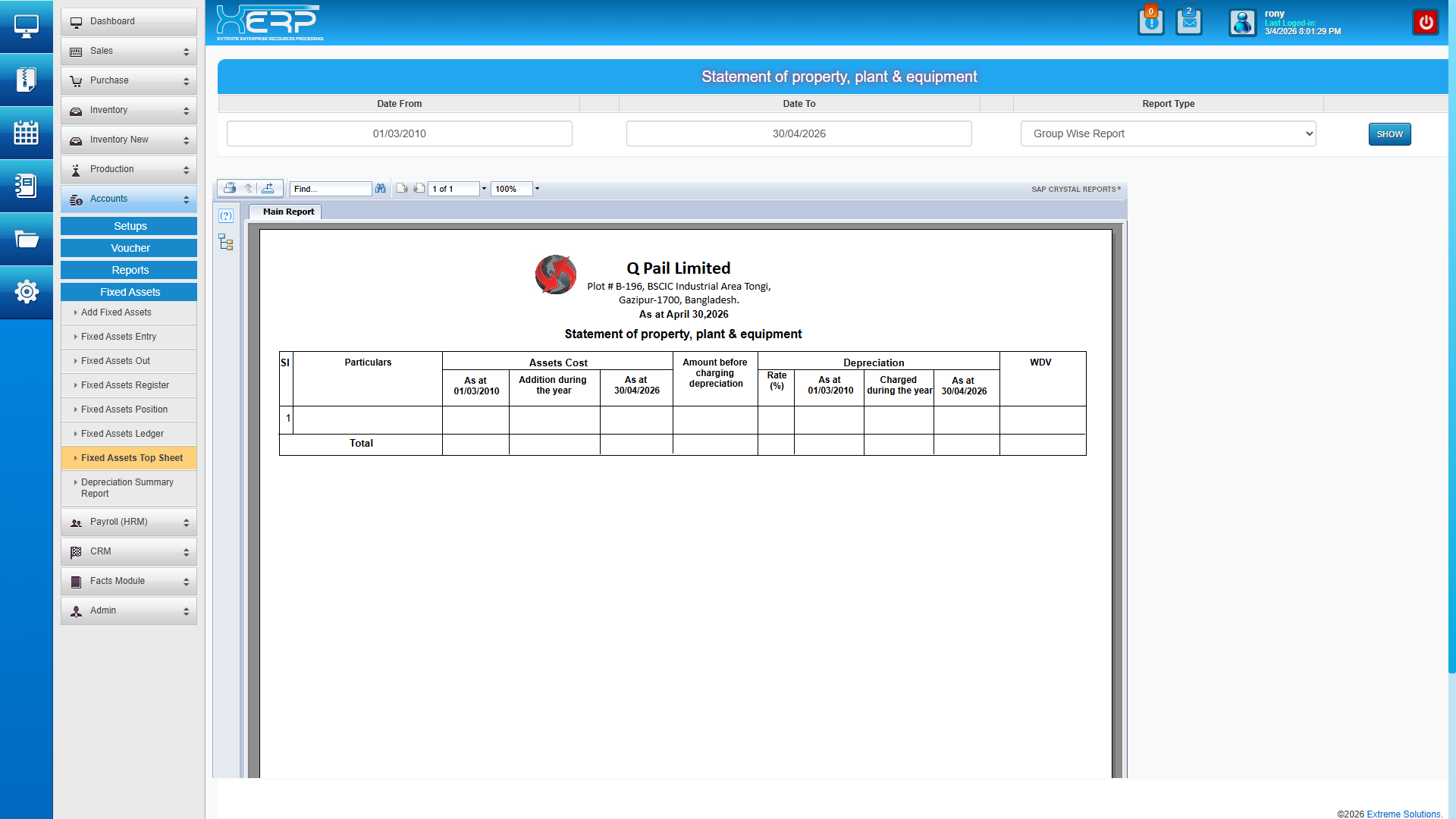This screenshot has width=1456, height=819.
Task: Click the export report icon
Action: pos(268,188)
